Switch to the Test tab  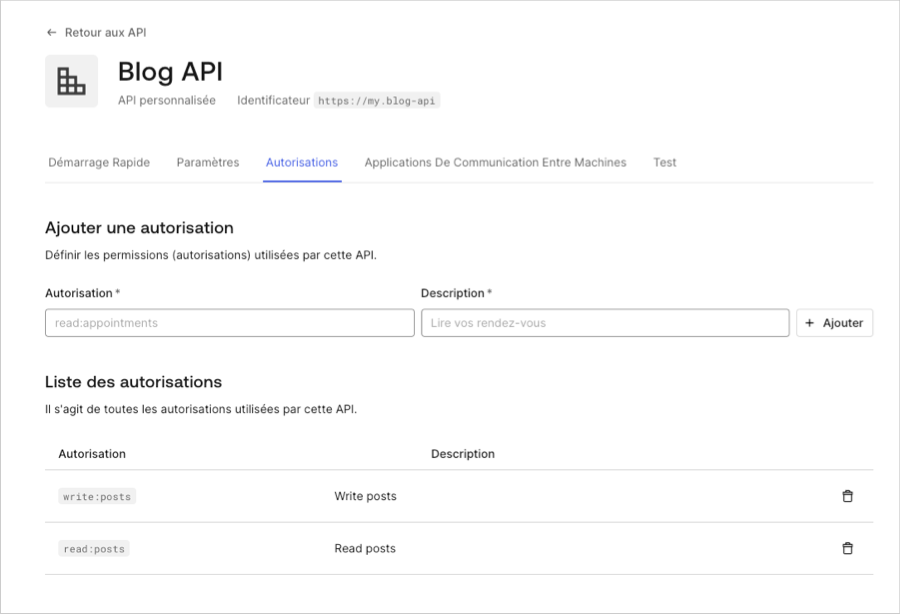[x=664, y=161]
